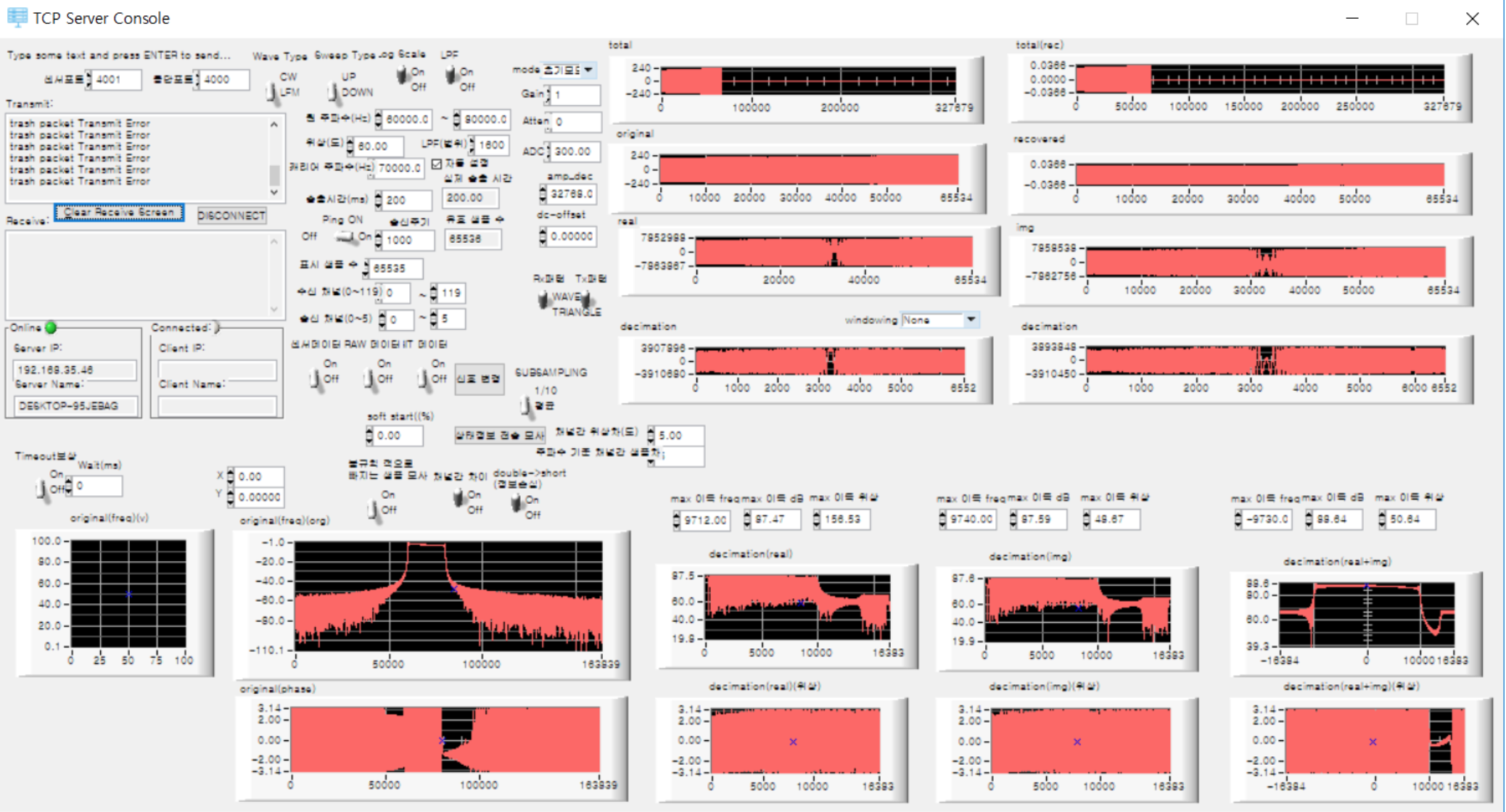Image resolution: width=1506 pixels, height=812 pixels.
Task: Toggle the Log Scale On/Off switch
Action: (x=402, y=75)
